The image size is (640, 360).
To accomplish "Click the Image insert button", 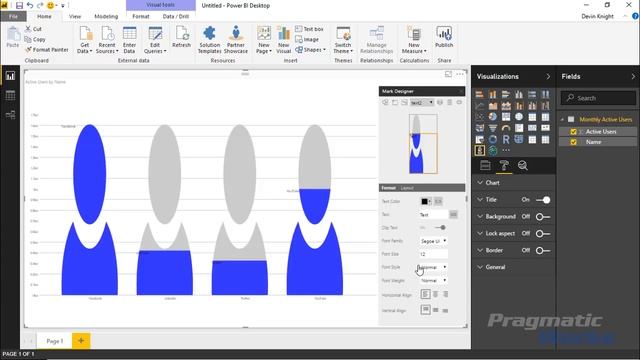I will point(307,40).
